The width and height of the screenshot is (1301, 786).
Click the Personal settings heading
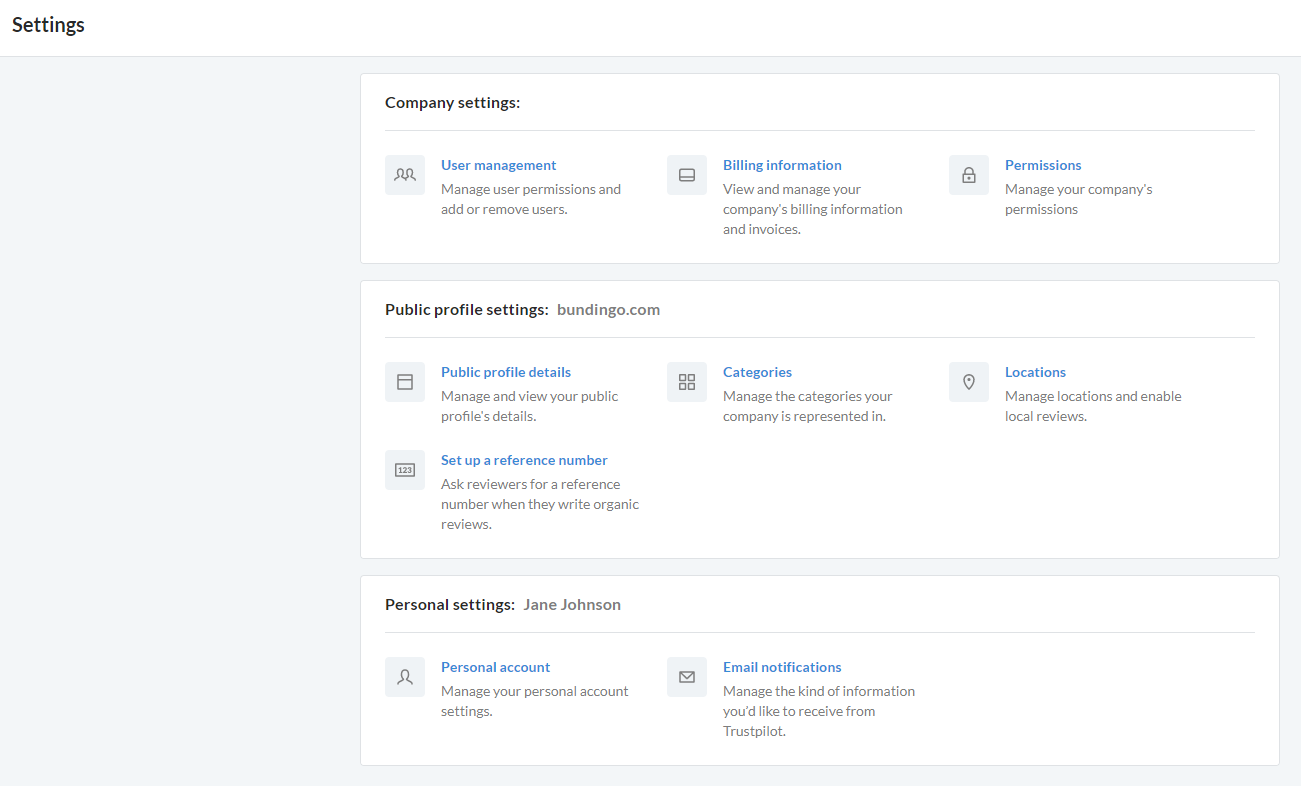tap(450, 605)
